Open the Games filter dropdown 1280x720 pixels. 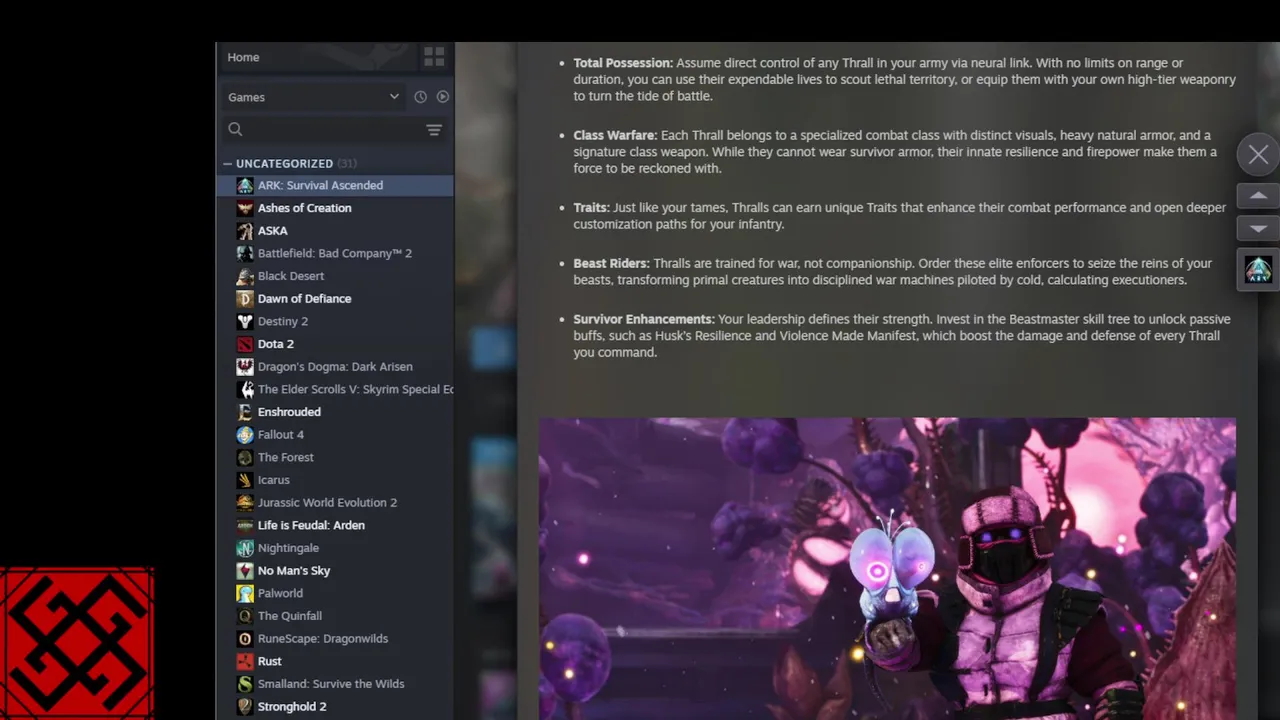313,97
